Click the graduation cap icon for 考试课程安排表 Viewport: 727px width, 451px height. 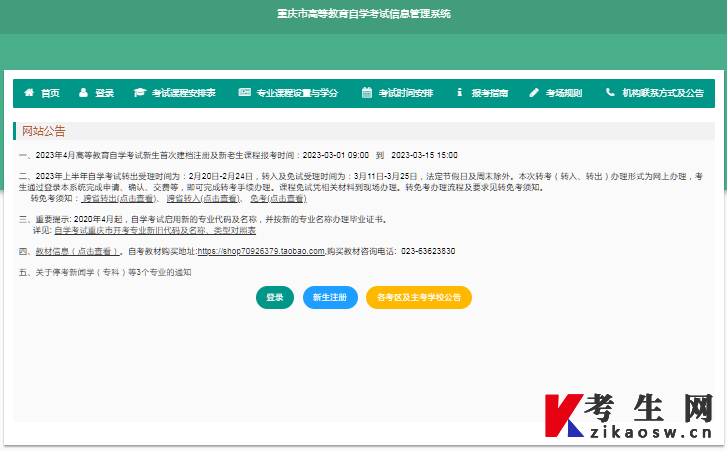140,92
